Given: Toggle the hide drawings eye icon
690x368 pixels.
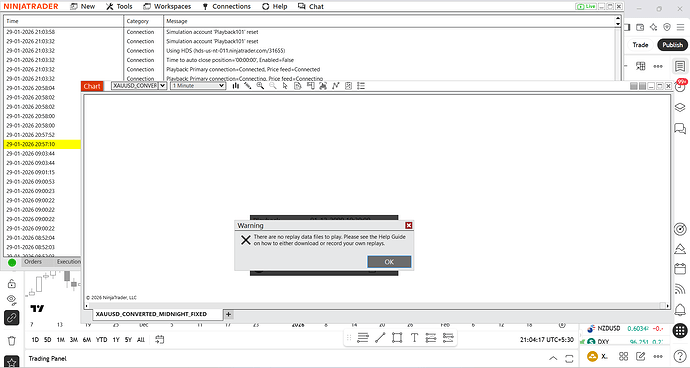Looking at the screenshot, I should [11, 300].
